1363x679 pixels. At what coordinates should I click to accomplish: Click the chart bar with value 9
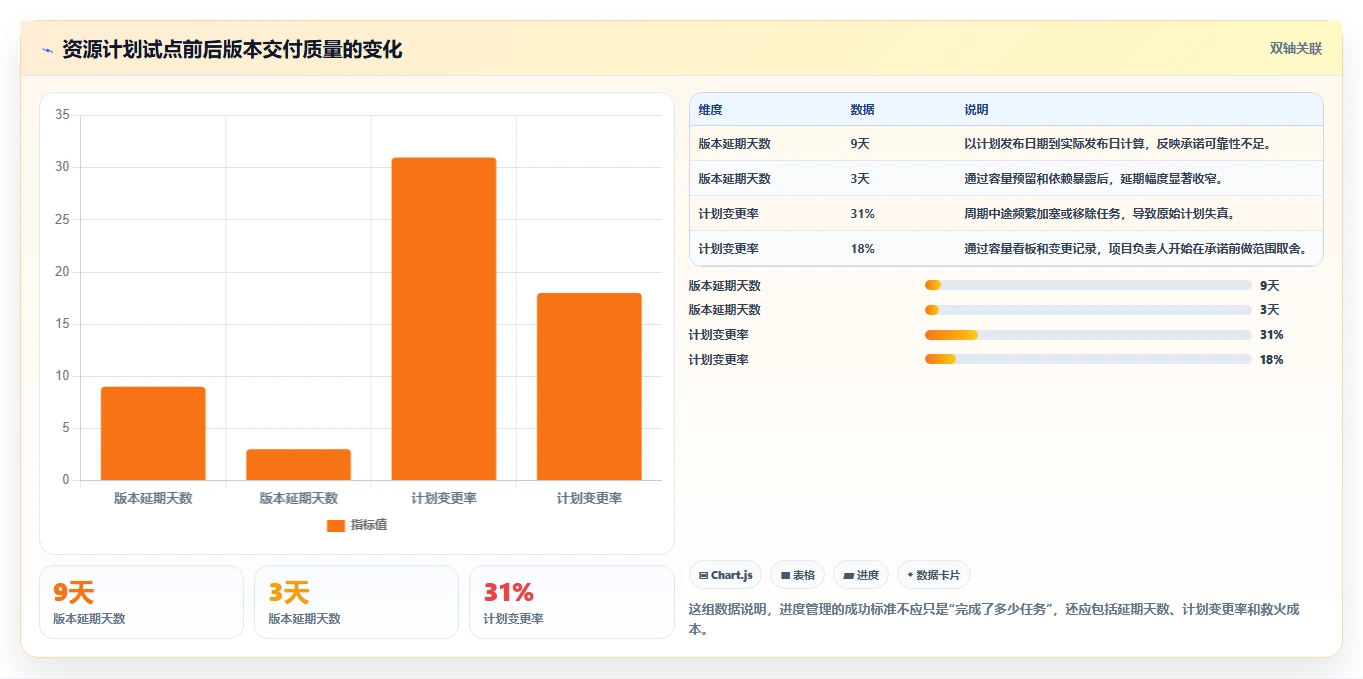click(153, 433)
